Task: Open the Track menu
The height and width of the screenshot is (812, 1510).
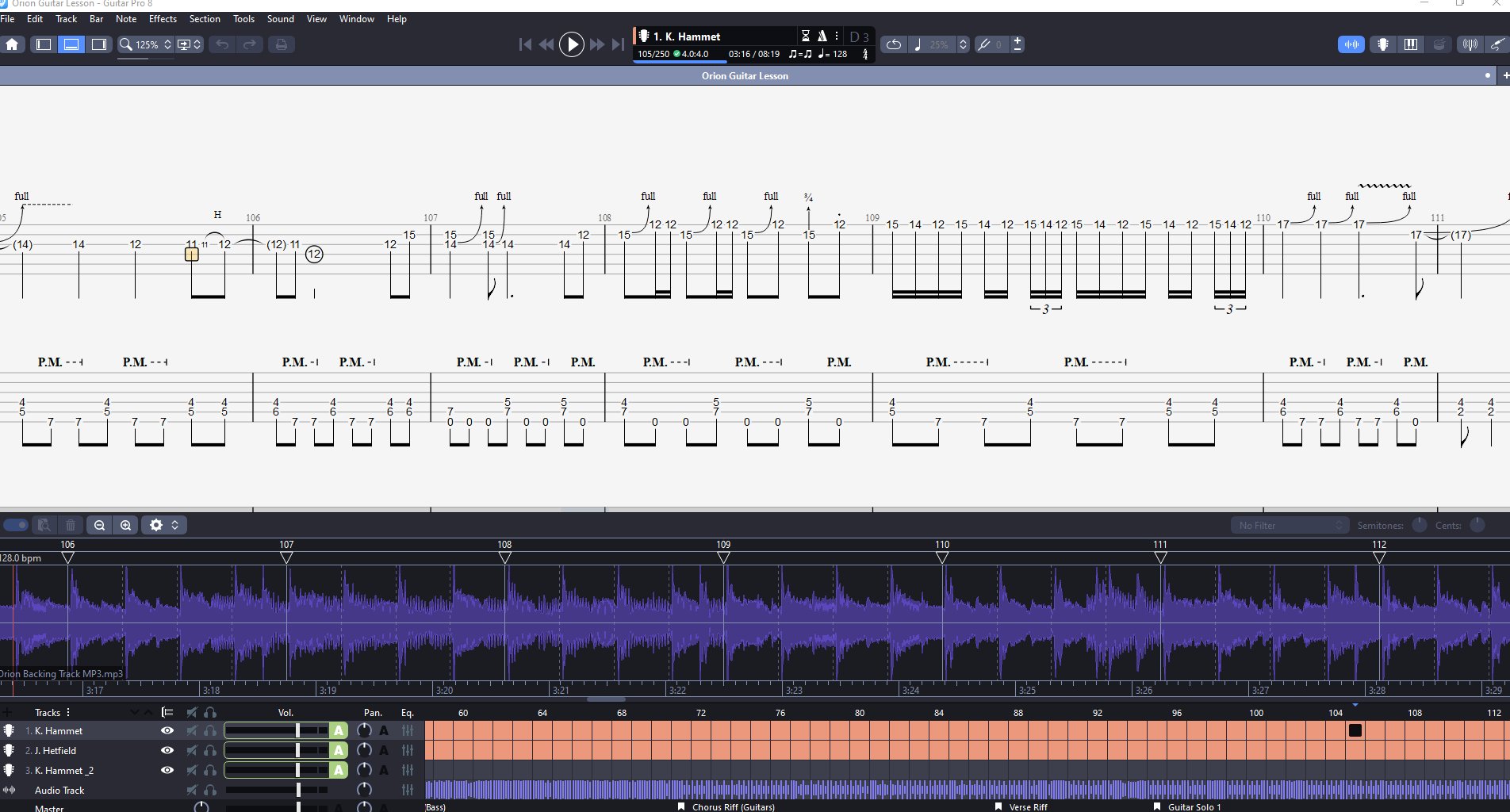Action: 67,19
